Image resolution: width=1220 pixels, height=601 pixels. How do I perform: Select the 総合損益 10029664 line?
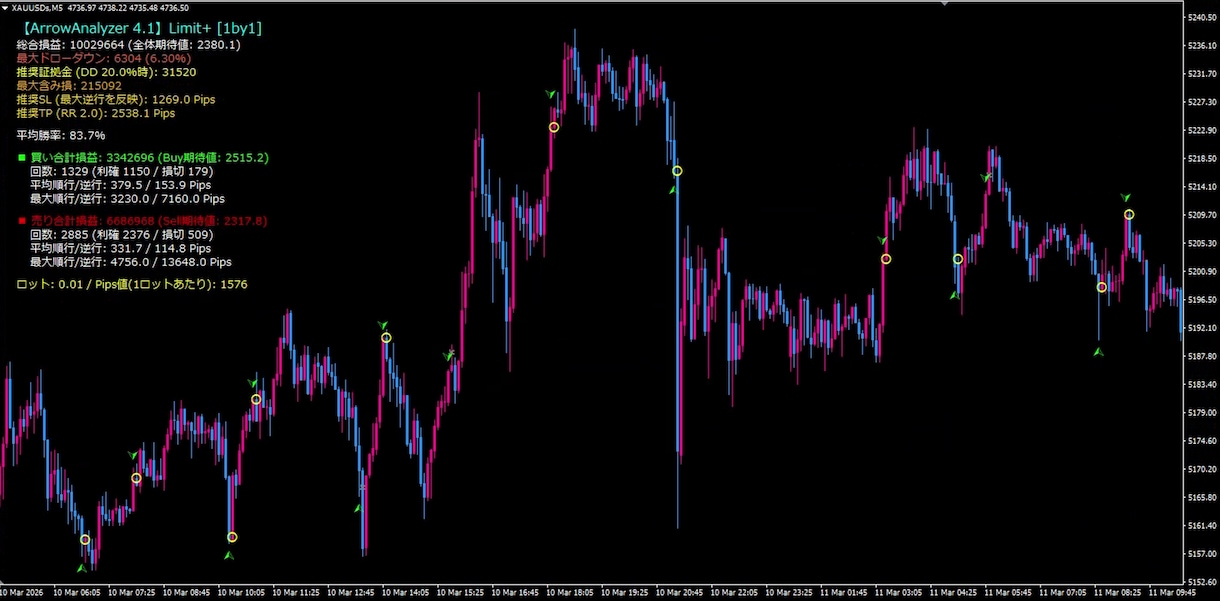(128, 45)
